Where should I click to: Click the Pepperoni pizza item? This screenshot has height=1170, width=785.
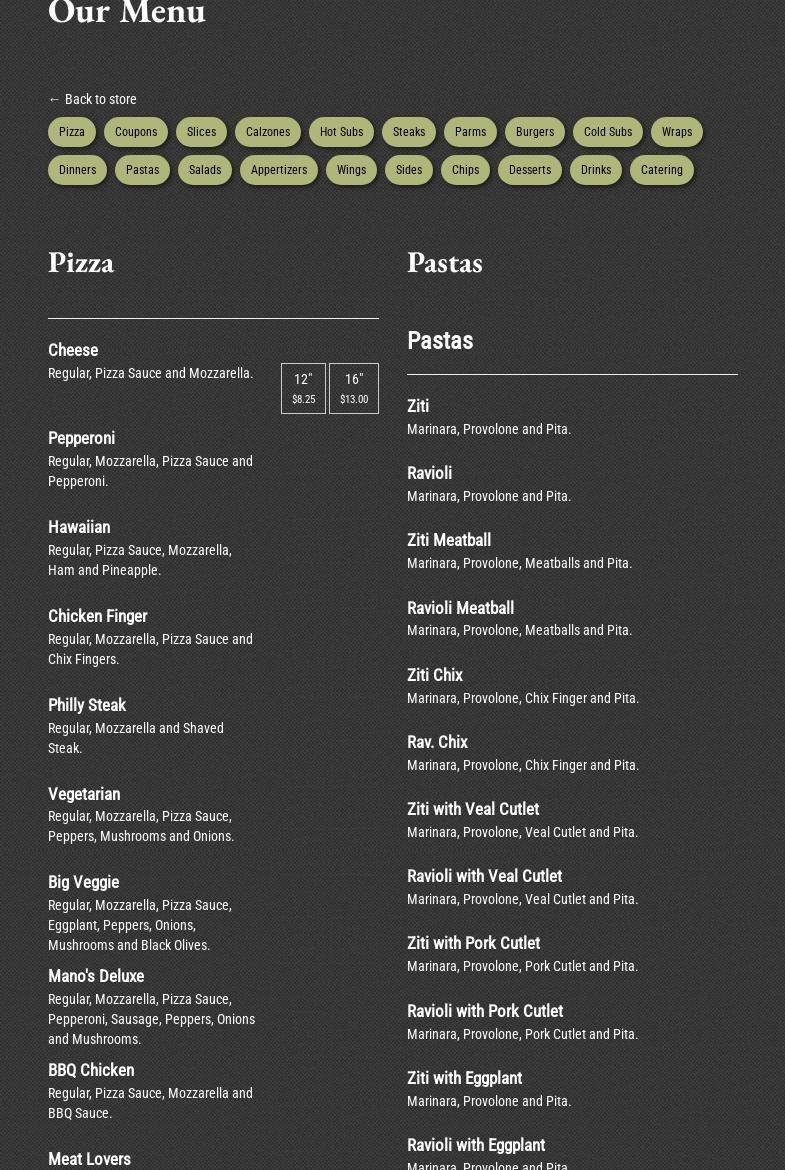pyautogui.click(x=82, y=438)
